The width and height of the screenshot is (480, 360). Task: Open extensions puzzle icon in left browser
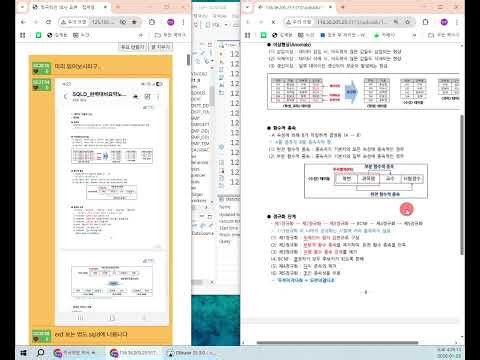coord(152,22)
